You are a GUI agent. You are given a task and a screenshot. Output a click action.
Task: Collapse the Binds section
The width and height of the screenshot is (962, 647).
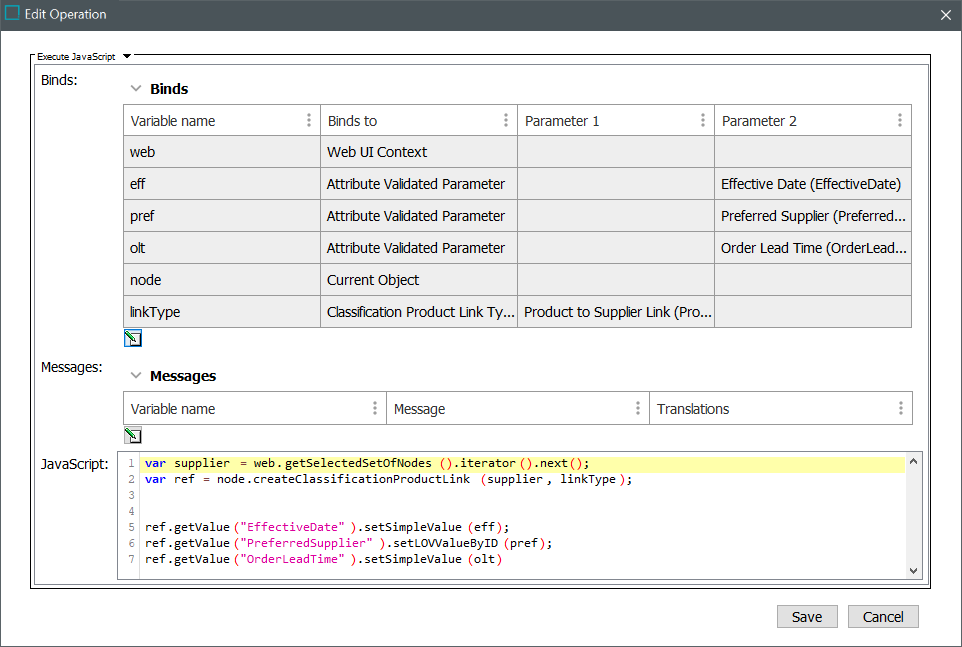coord(136,88)
